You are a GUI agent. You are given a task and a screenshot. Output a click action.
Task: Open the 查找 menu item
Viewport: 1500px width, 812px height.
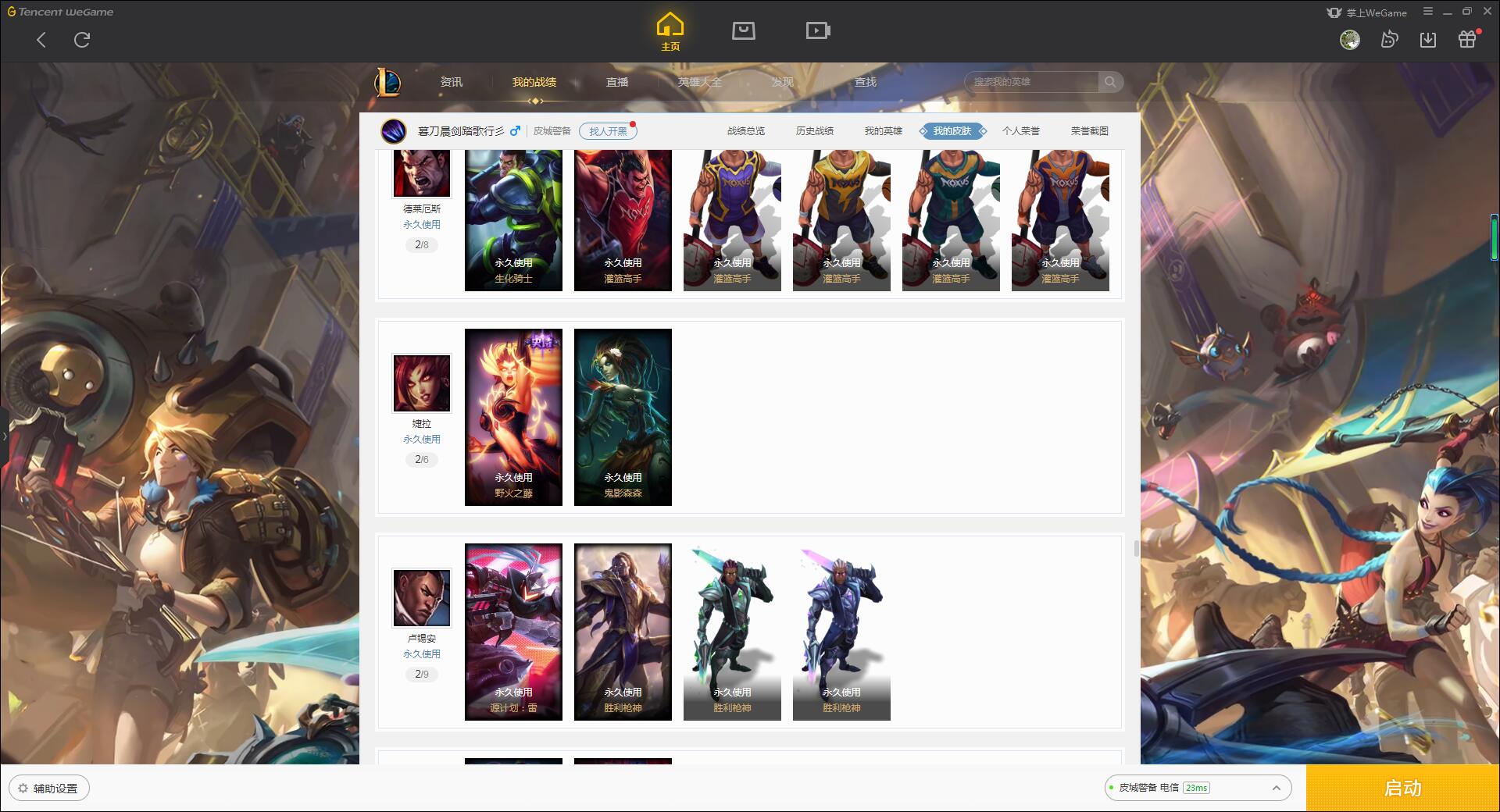coord(865,82)
